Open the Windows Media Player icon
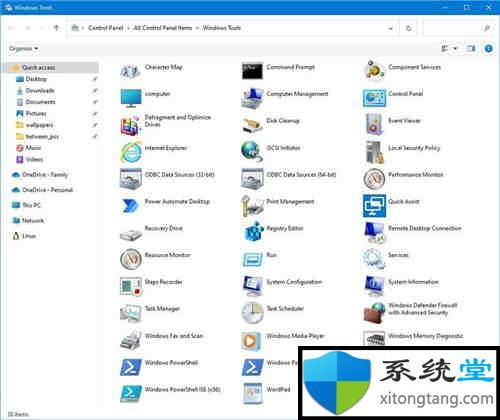This screenshot has height=420, width=500. (252, 340)
